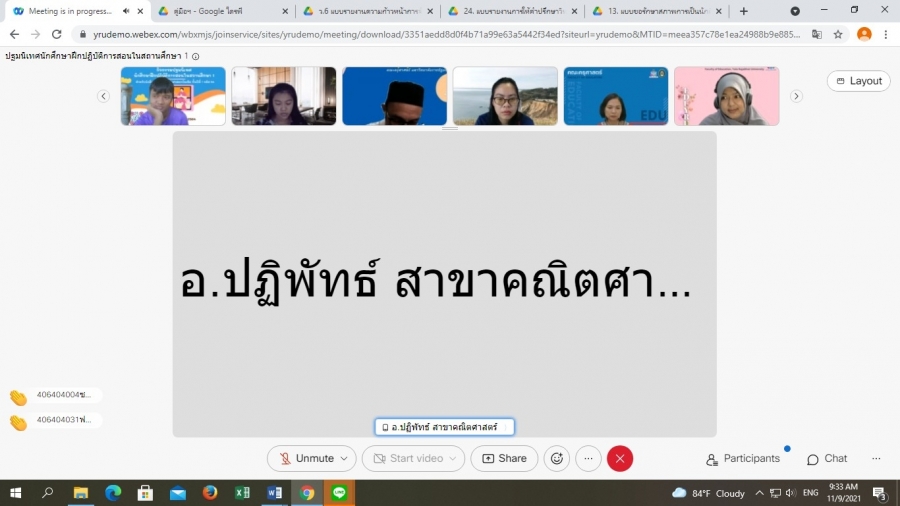Bookmark this page with the star icon

[838, 33]
